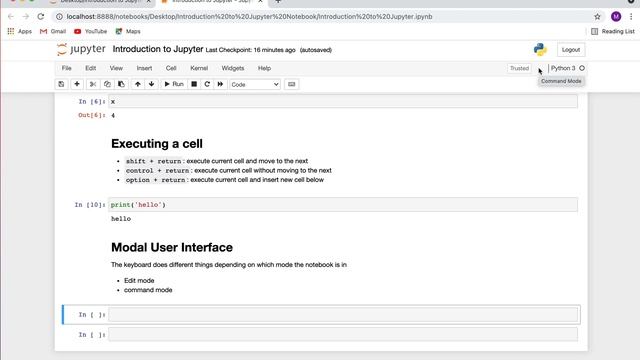640x360 pixels.
Task: Click the Python logo icon
Action: [x=540, y=49]
